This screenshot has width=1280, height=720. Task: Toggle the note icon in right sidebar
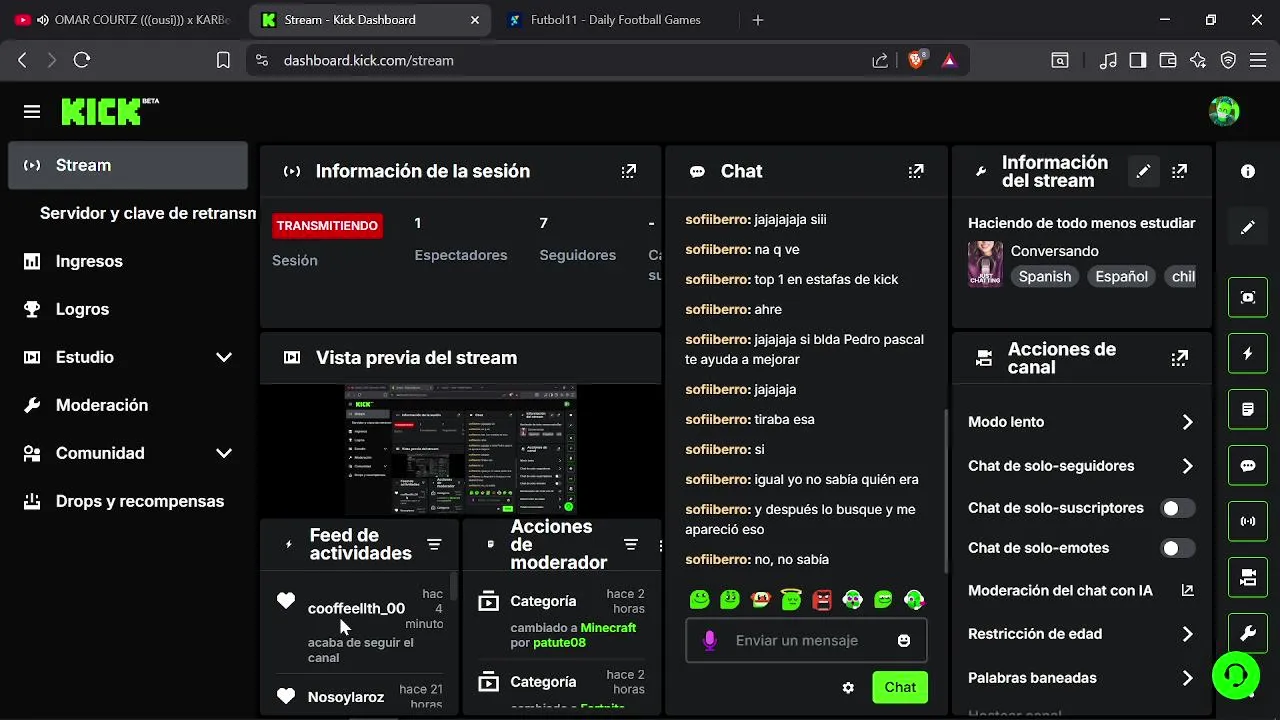1248,409
